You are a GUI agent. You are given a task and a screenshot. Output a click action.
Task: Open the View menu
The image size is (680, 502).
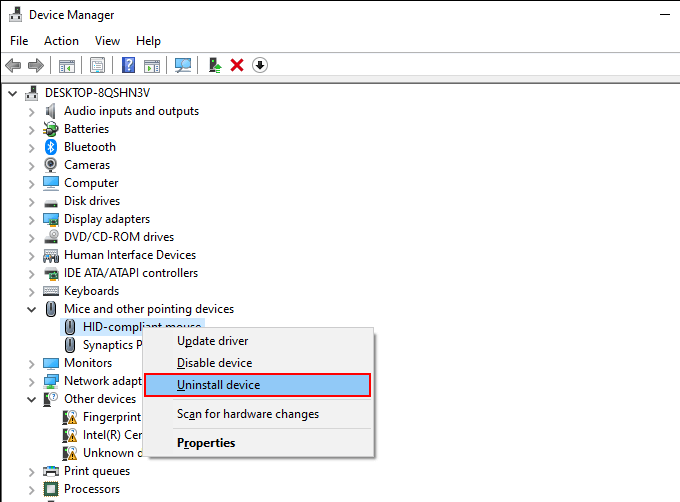pyautogui.click(x=107, y=41)
